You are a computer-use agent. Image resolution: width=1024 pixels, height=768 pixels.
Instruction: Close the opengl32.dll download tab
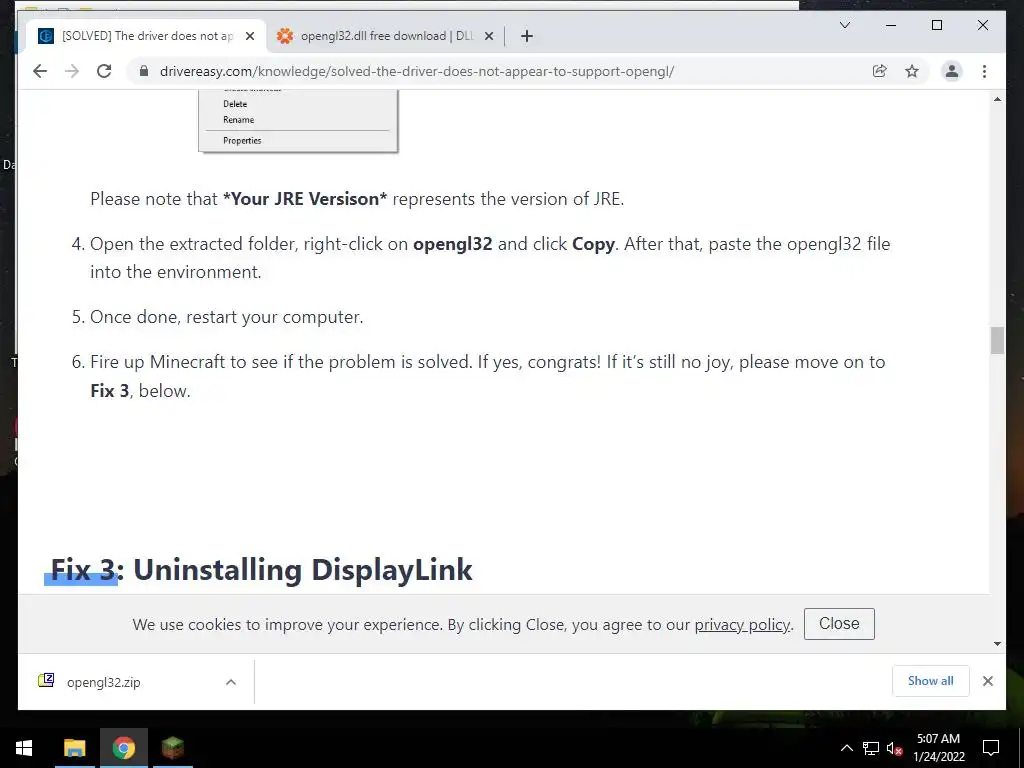pos(488,37)
